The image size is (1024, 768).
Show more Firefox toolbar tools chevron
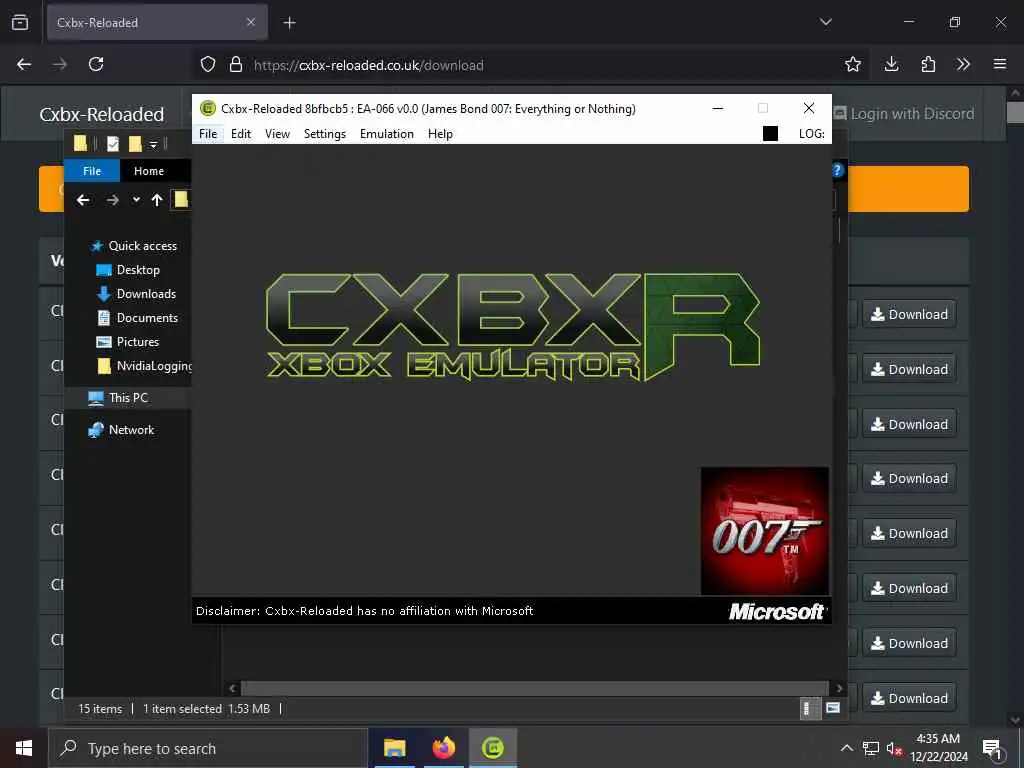click(963, 64)
